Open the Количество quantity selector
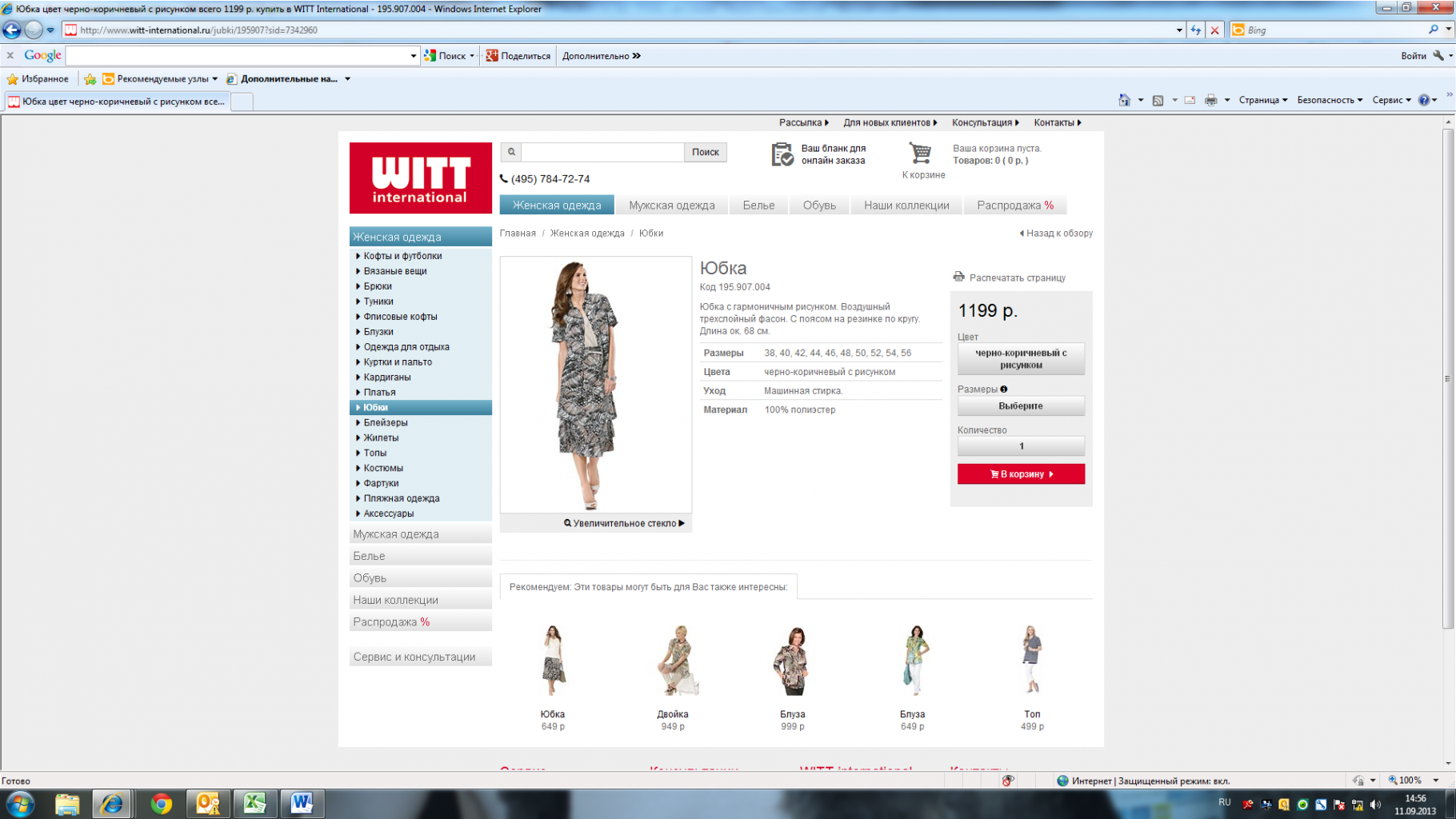Viewport: 1456px width, 819px height. point(1021,446)
